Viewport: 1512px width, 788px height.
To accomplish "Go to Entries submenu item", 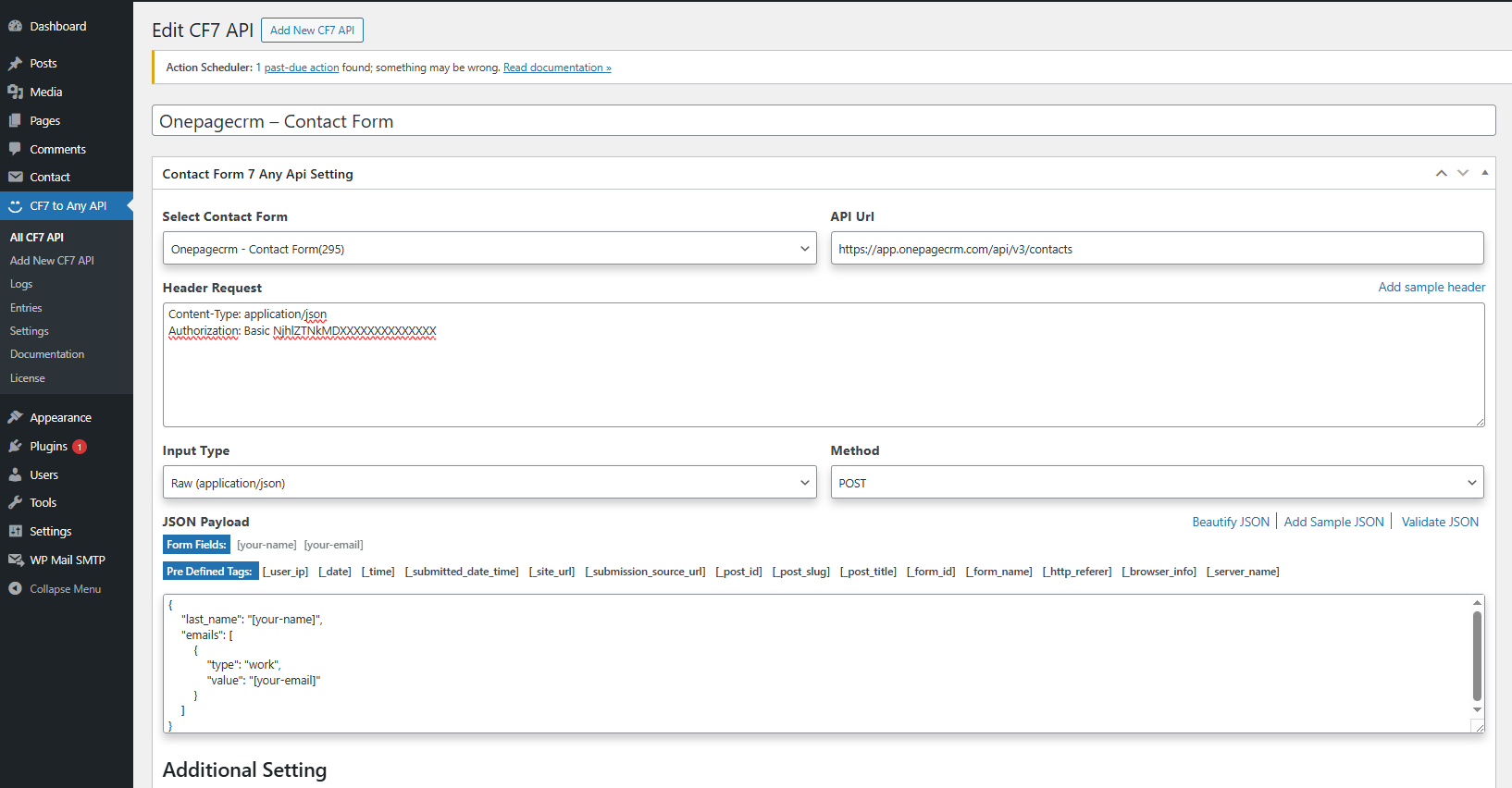I will pyautogui.click(x=26, y=308).
